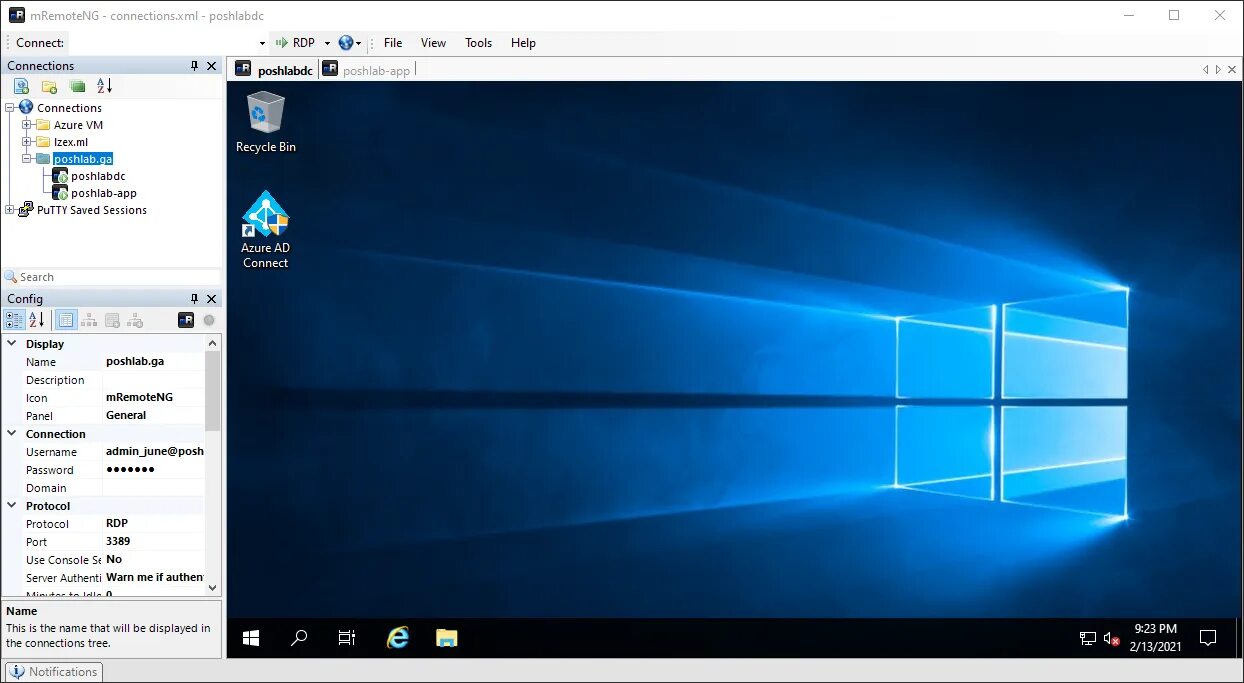This screenshot has height=683, width=1244.
Task: Click the Panel value General
Action: pos(154,415)
